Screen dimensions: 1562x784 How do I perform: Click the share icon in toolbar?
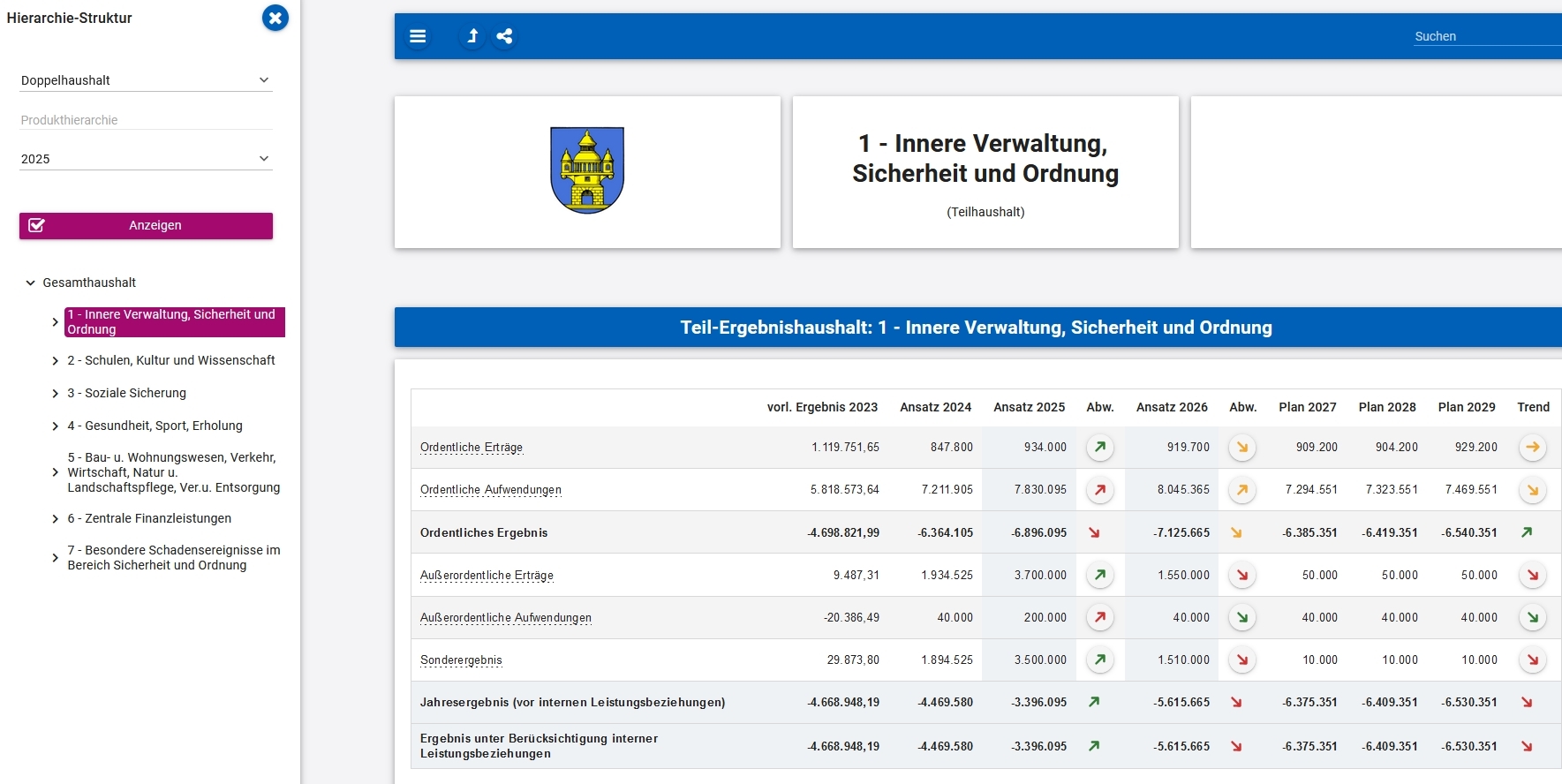tap(504, 36)
